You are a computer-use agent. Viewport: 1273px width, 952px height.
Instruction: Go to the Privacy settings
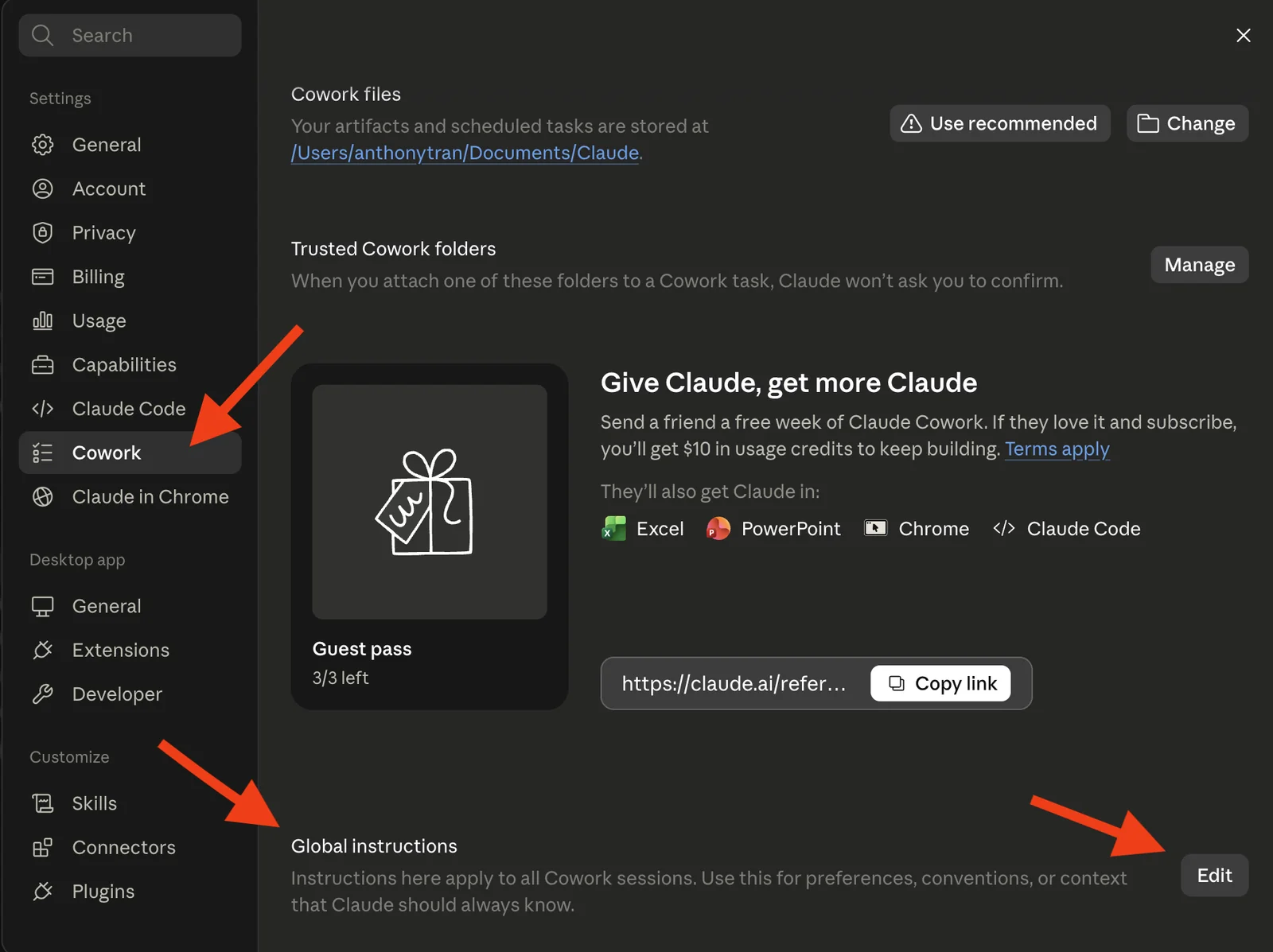[x=130, y=232]
